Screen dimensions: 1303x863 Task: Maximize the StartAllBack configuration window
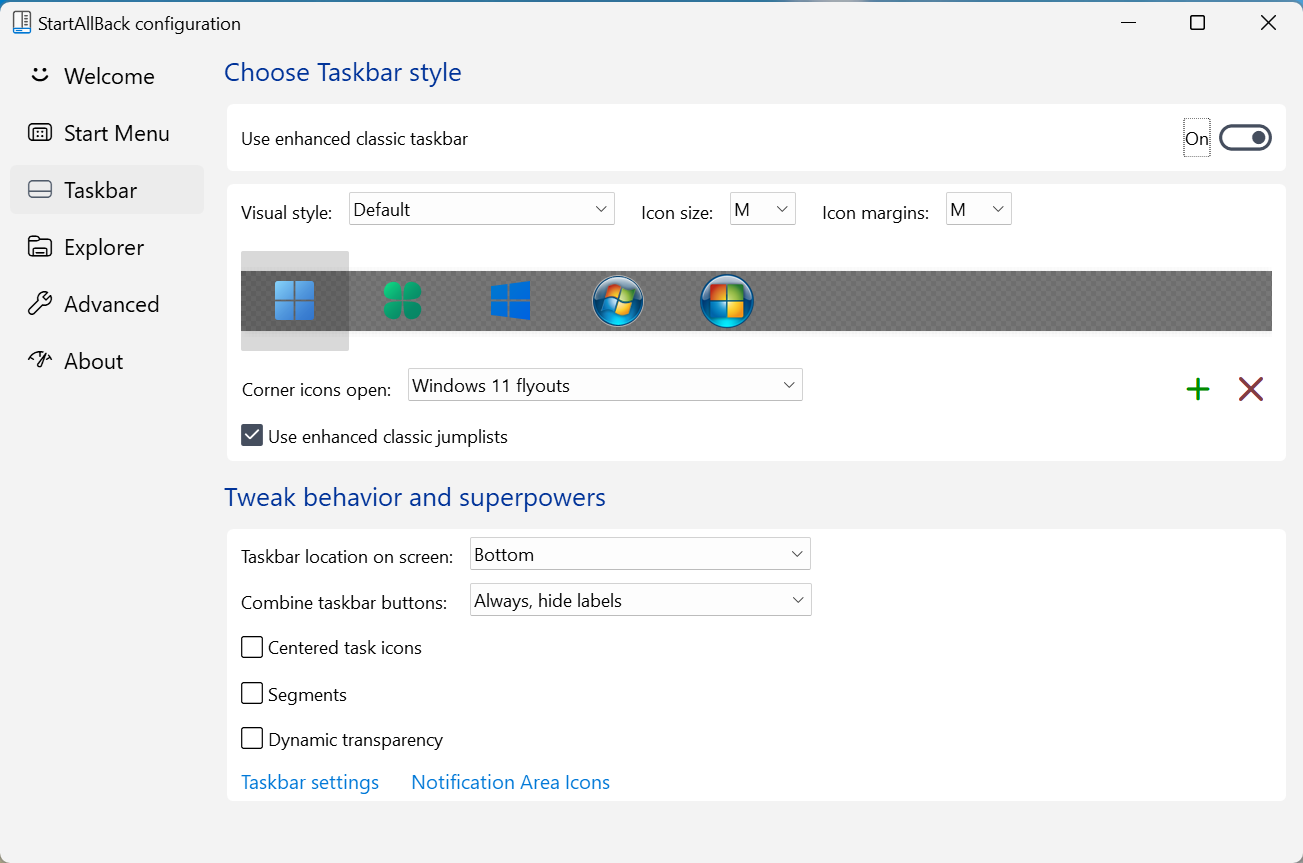(x=1197, y=23)
